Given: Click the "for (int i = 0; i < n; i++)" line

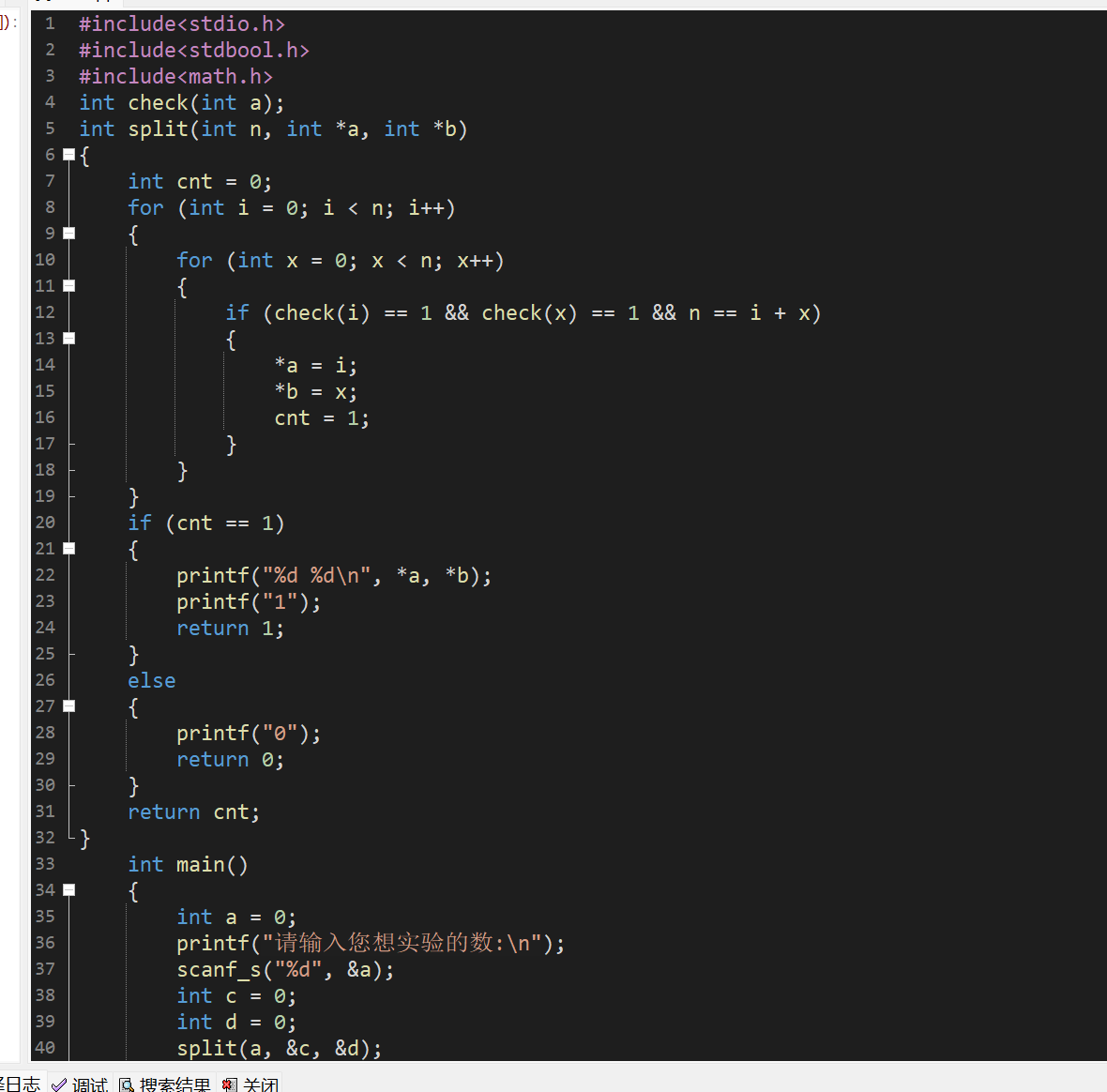Looking at the screenshot, I should (292, 207).
